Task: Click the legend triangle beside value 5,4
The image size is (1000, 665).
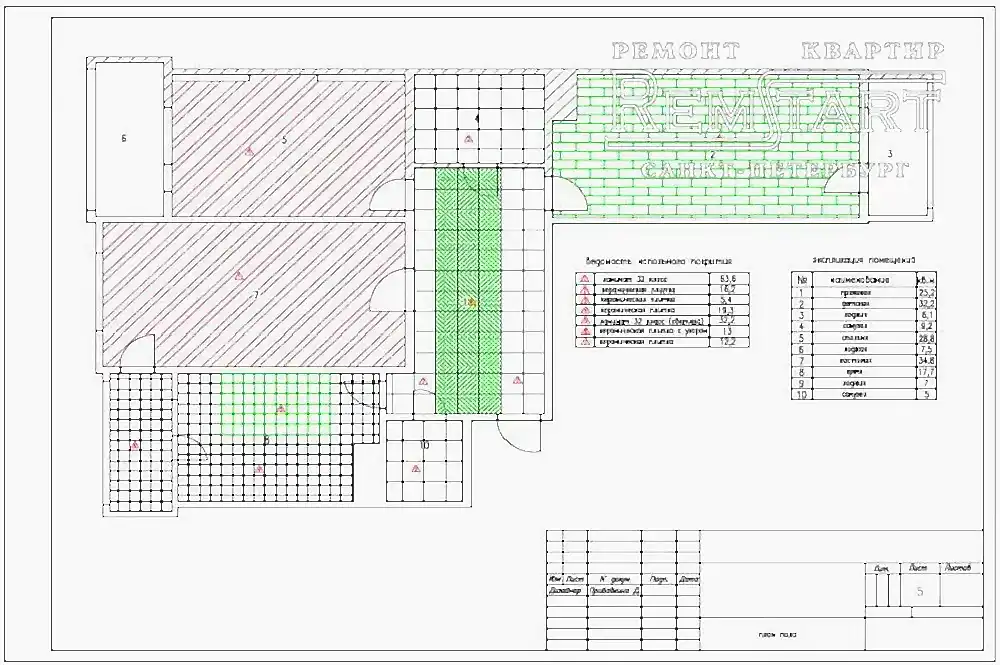Action: click(583, 300)
